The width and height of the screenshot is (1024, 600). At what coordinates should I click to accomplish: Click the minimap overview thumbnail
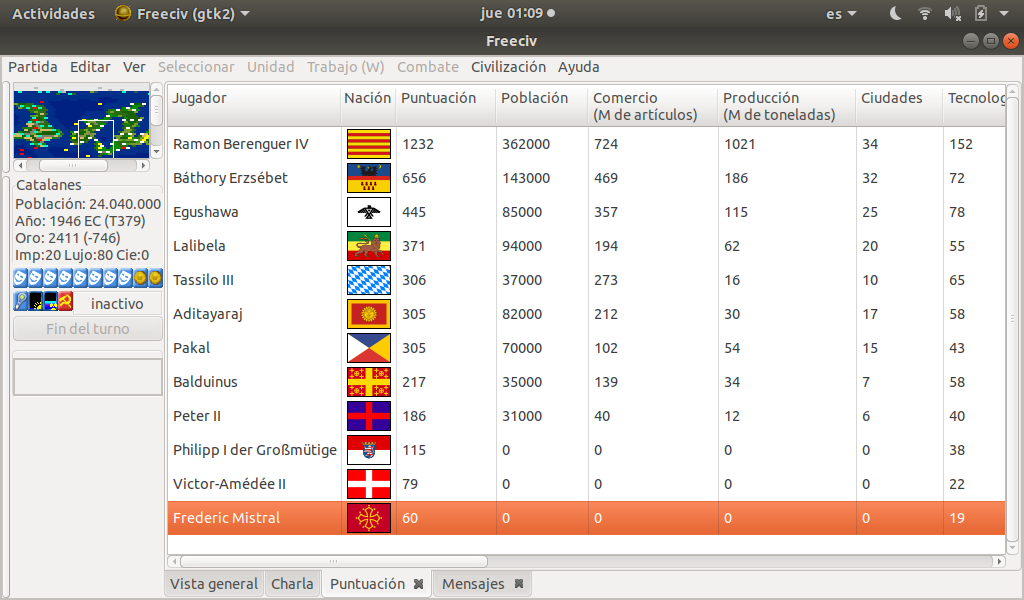(x=81, y=122)
